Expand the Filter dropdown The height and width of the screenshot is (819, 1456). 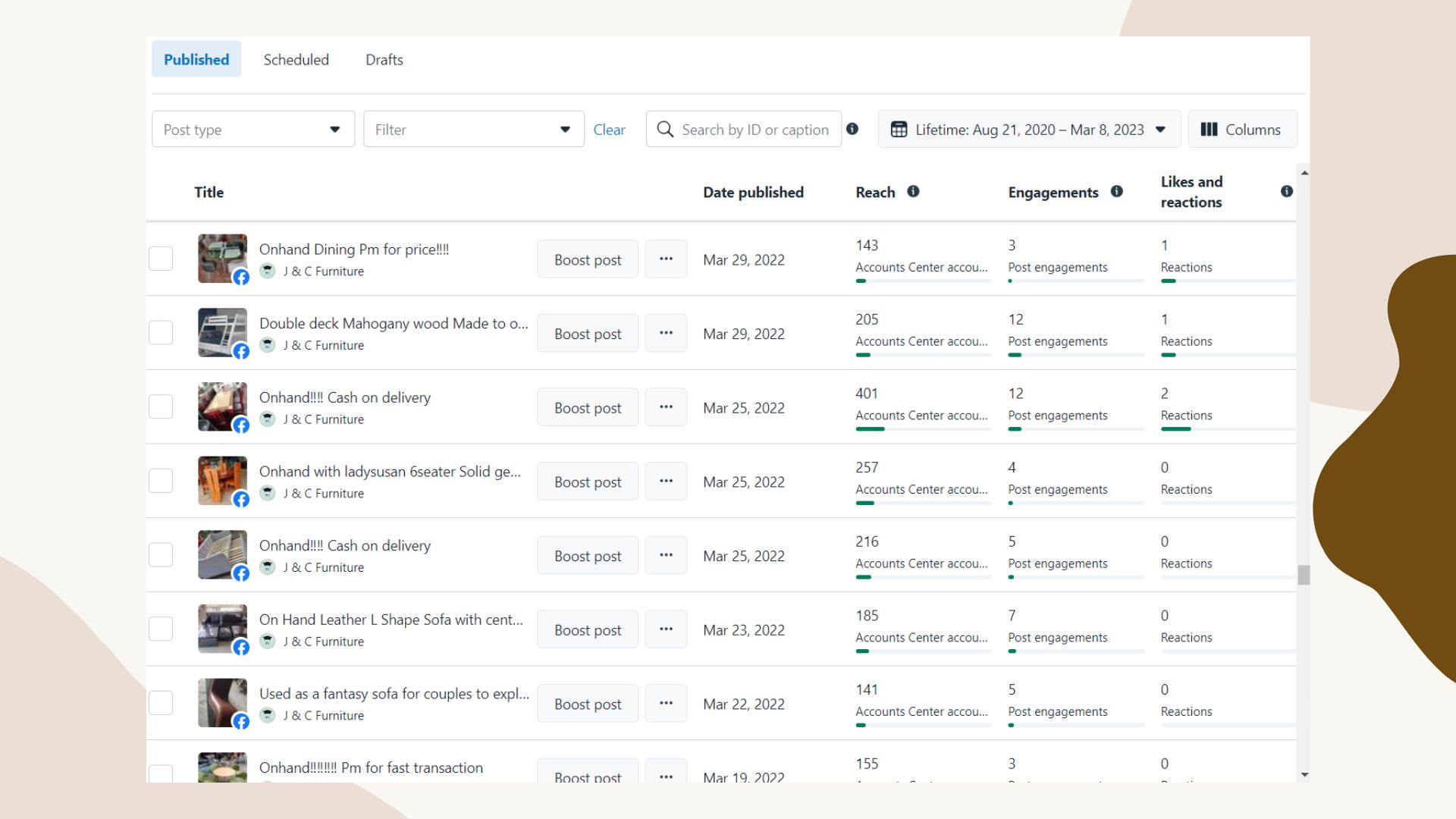coord(473,130)
